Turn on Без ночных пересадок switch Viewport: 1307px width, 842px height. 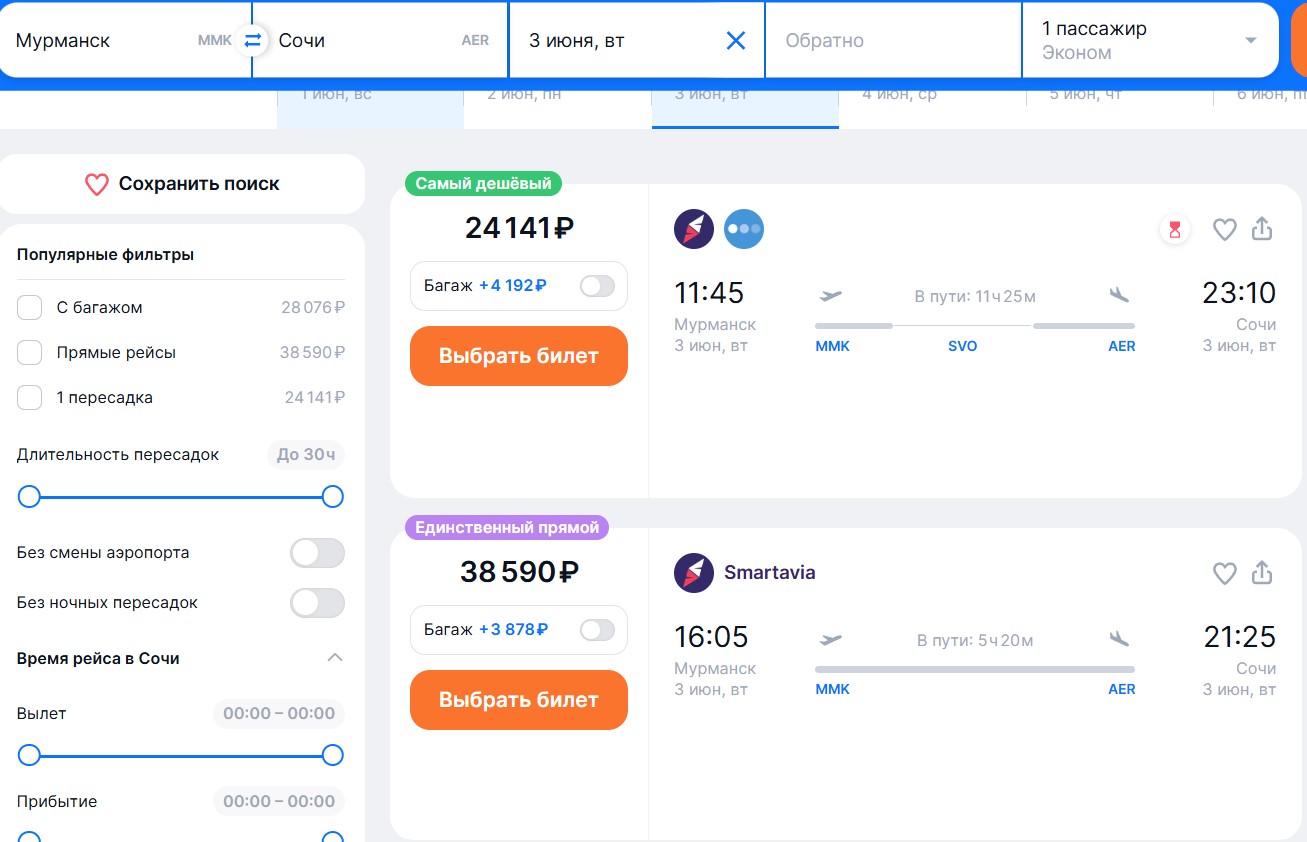pyautogui.click(x=317, y=603)
